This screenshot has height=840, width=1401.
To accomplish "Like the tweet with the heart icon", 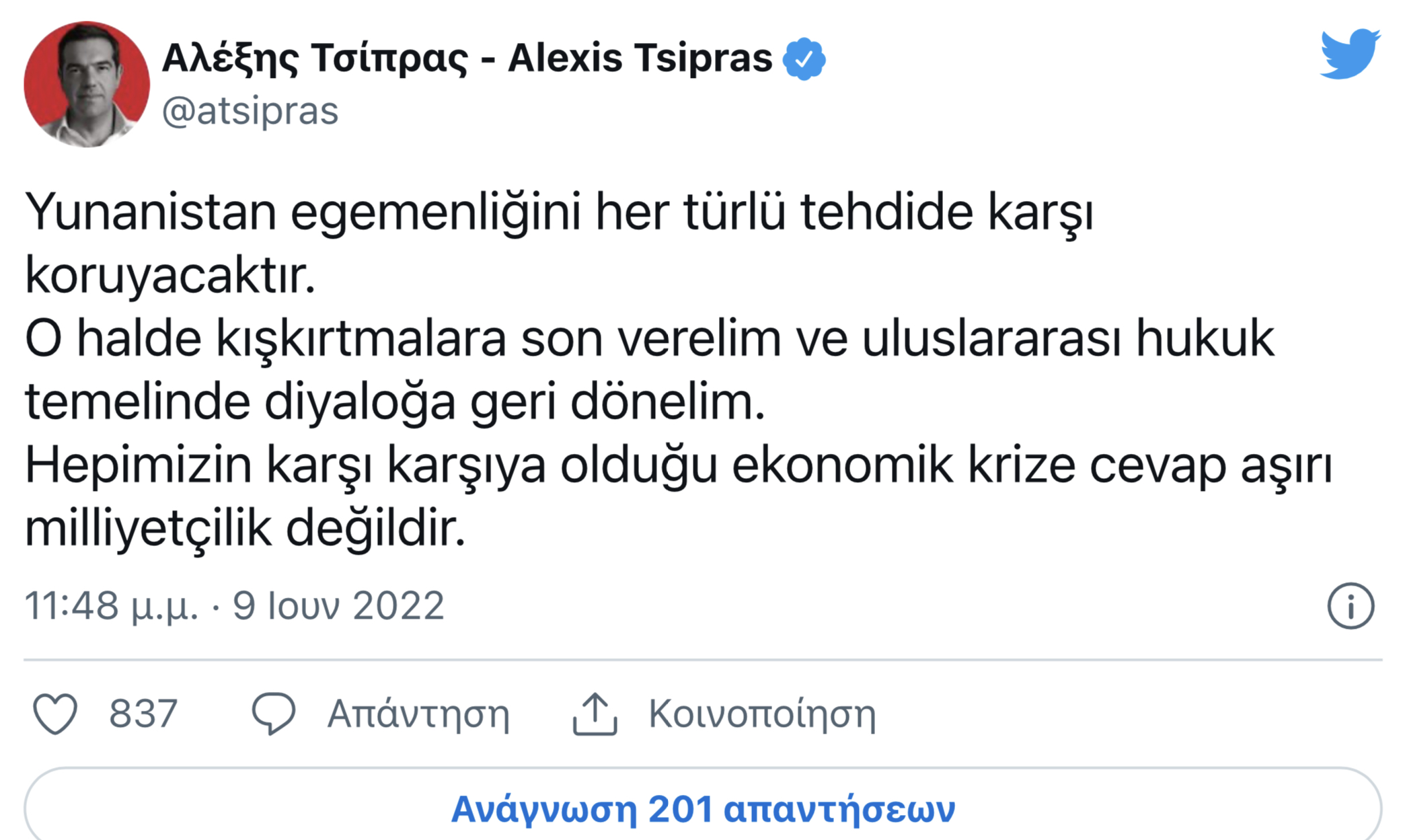I will pos(55,714).
